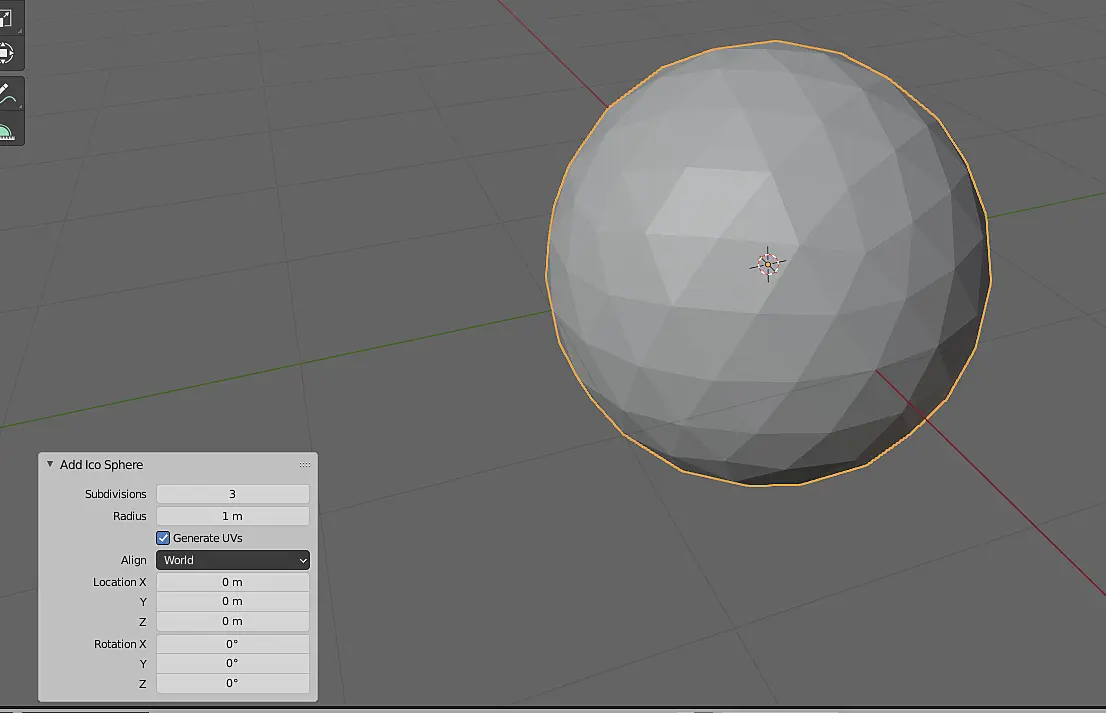Edit the Location Z field
Screen dimensions: 1106x713
[233, 621]
